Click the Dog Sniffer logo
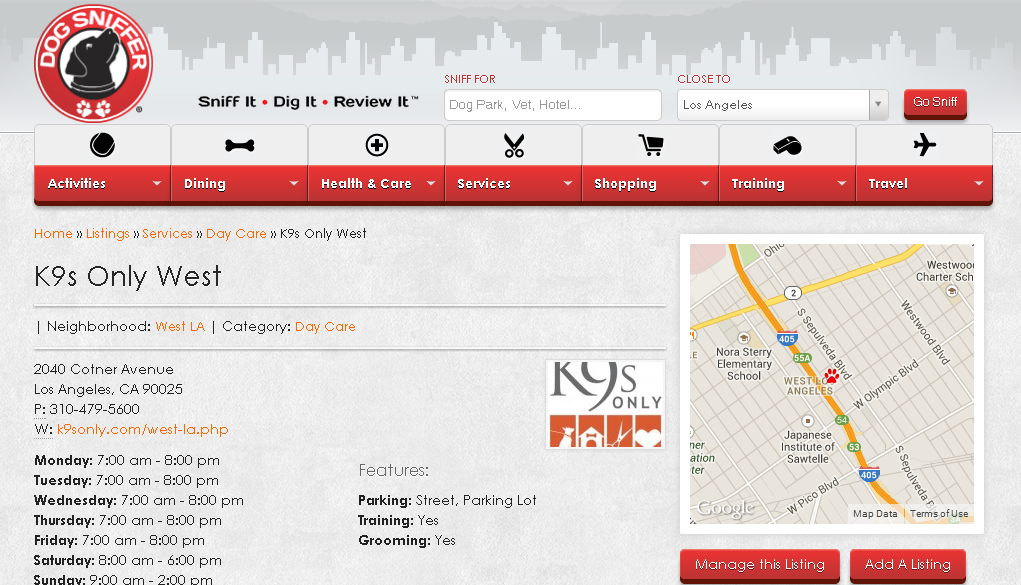 click(x=94, y=63)
